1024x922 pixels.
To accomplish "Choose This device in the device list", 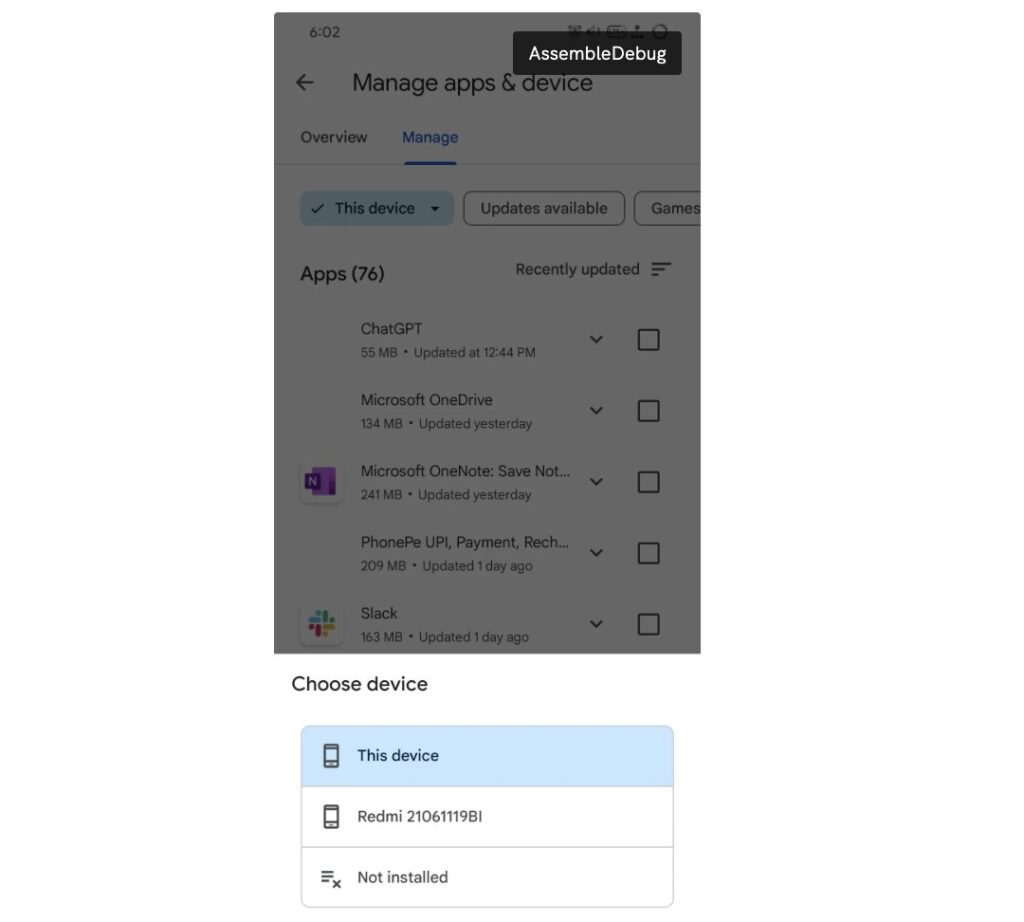I will click(487, 755).
